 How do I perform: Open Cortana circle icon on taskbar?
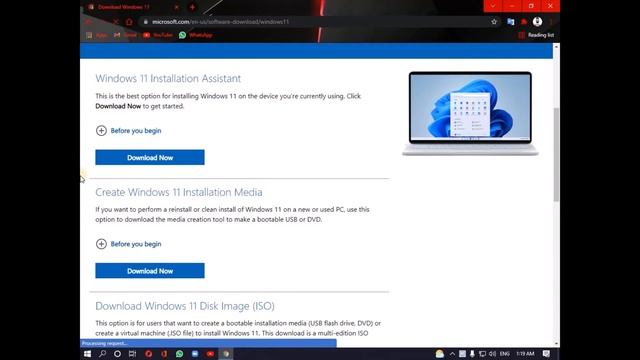[x=118, y=354]
